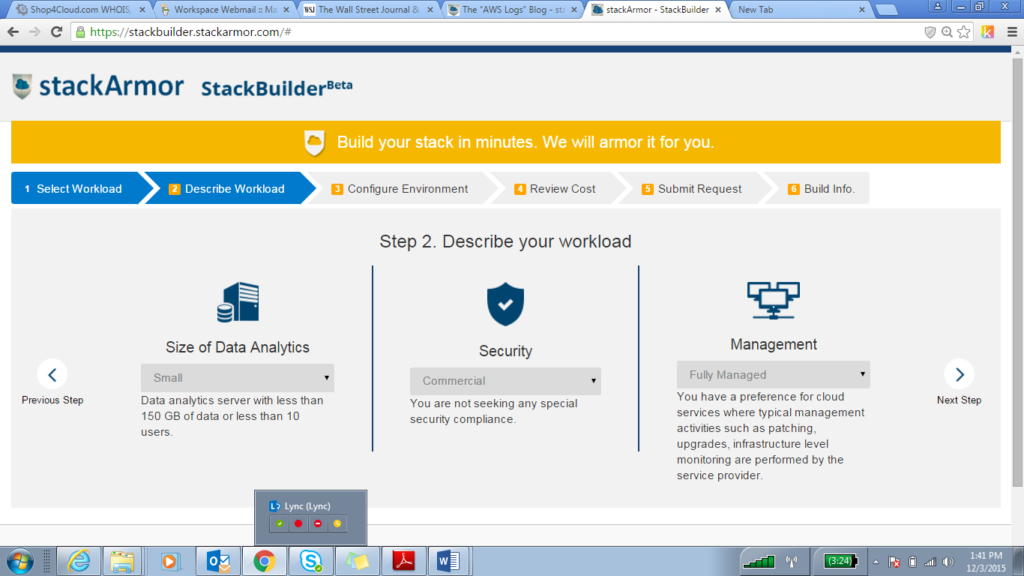Open the Management dropdown showing Fully Managed

[x=773, y=374]
